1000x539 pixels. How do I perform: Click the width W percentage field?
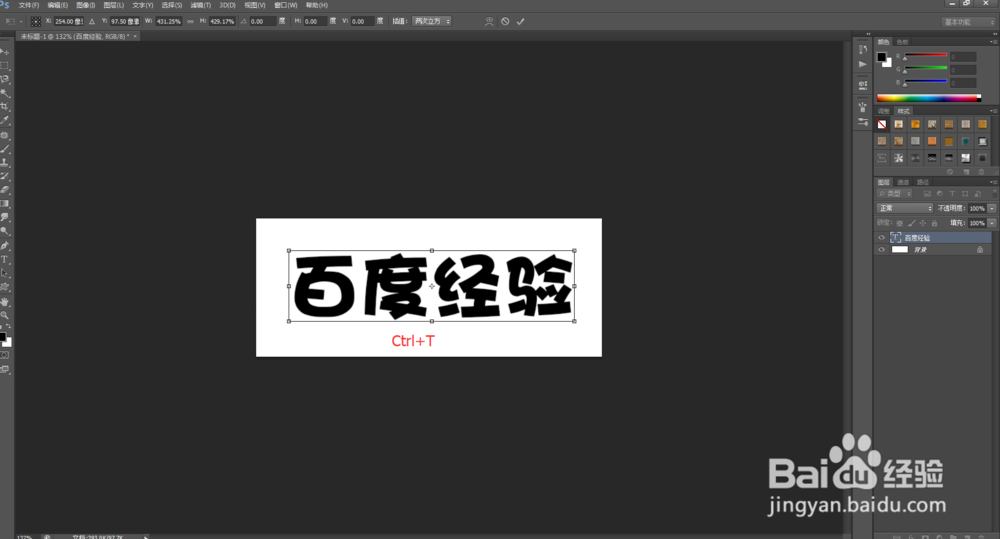(x=168, y=22)
